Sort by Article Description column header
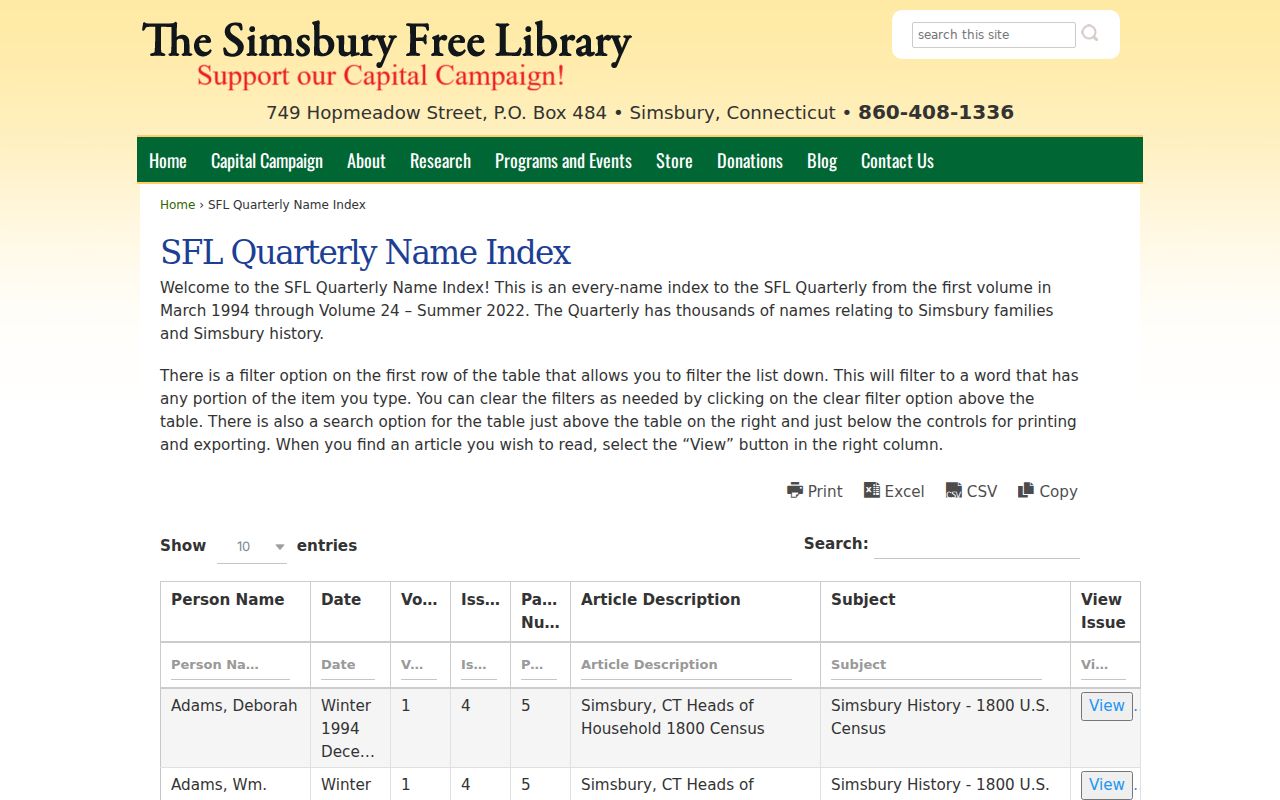The image size is (1280, 800). pyautogui.click(x=695, y=611)
